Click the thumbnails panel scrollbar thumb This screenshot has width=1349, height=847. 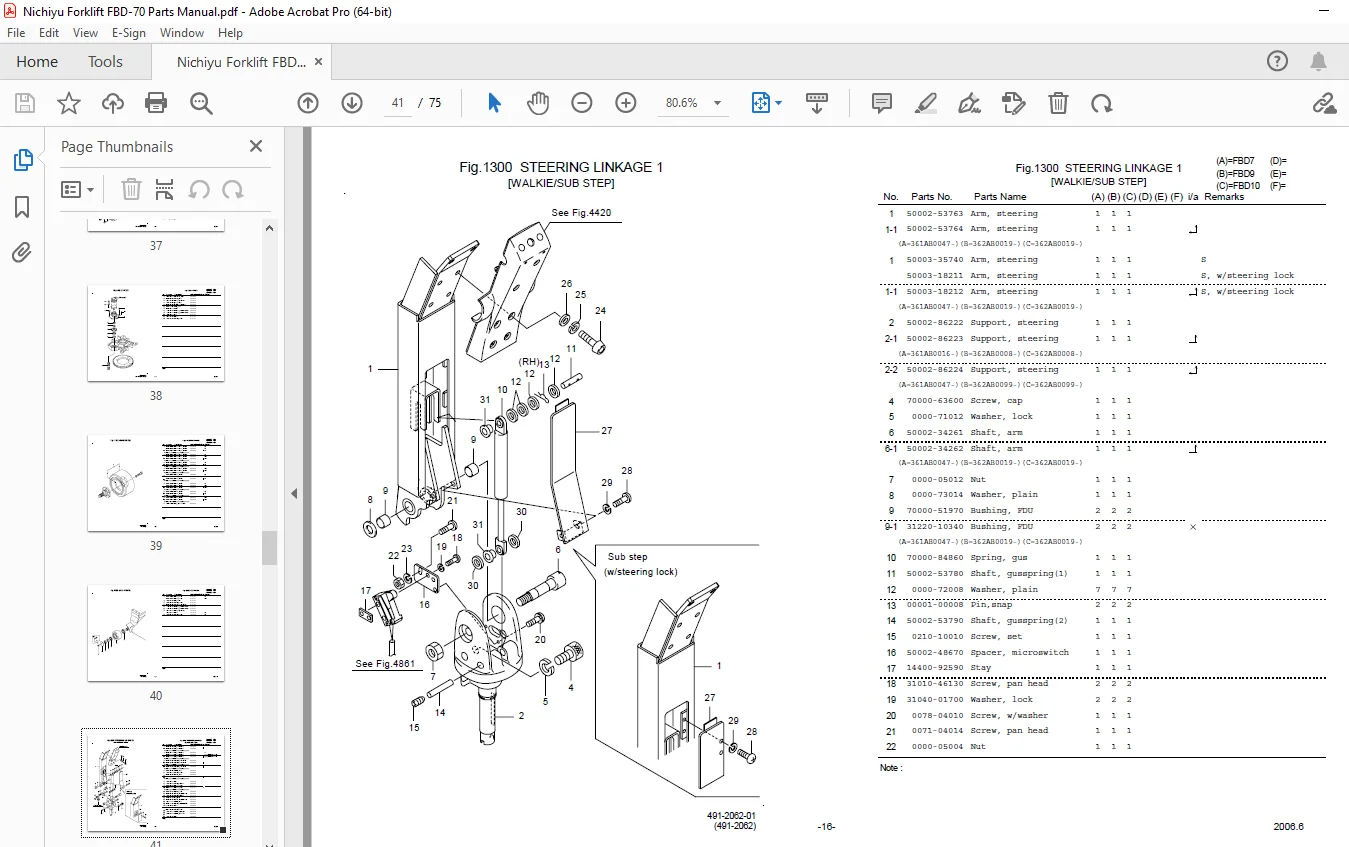click(269, 548)
